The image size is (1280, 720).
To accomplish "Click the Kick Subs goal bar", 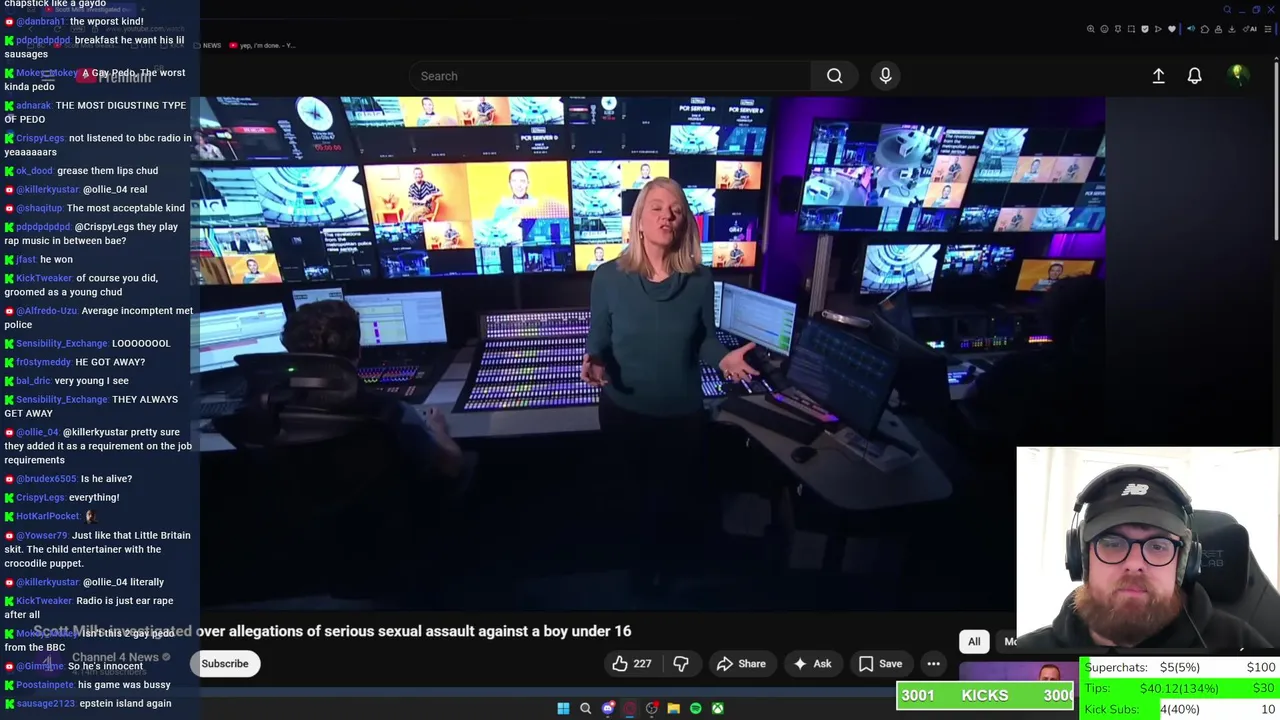I will click(x=1179, y=709).
